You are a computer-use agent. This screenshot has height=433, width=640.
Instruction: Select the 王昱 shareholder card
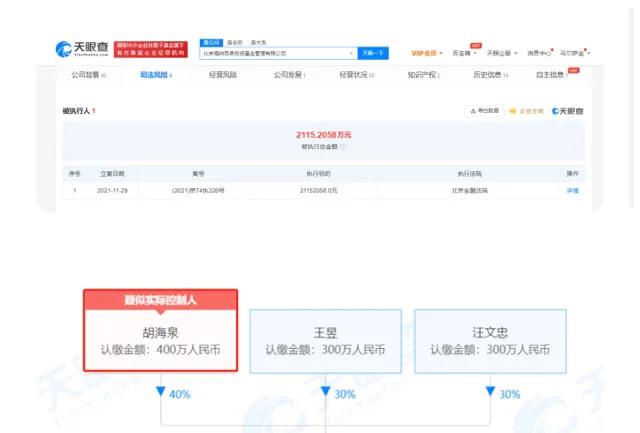(325, 341)
